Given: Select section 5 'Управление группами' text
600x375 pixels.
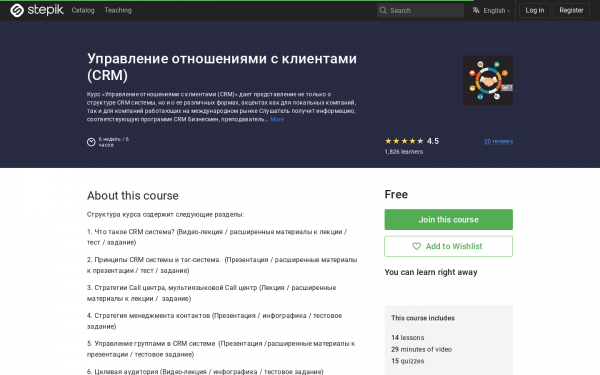Looking at the screenshot, I should 221,349.
